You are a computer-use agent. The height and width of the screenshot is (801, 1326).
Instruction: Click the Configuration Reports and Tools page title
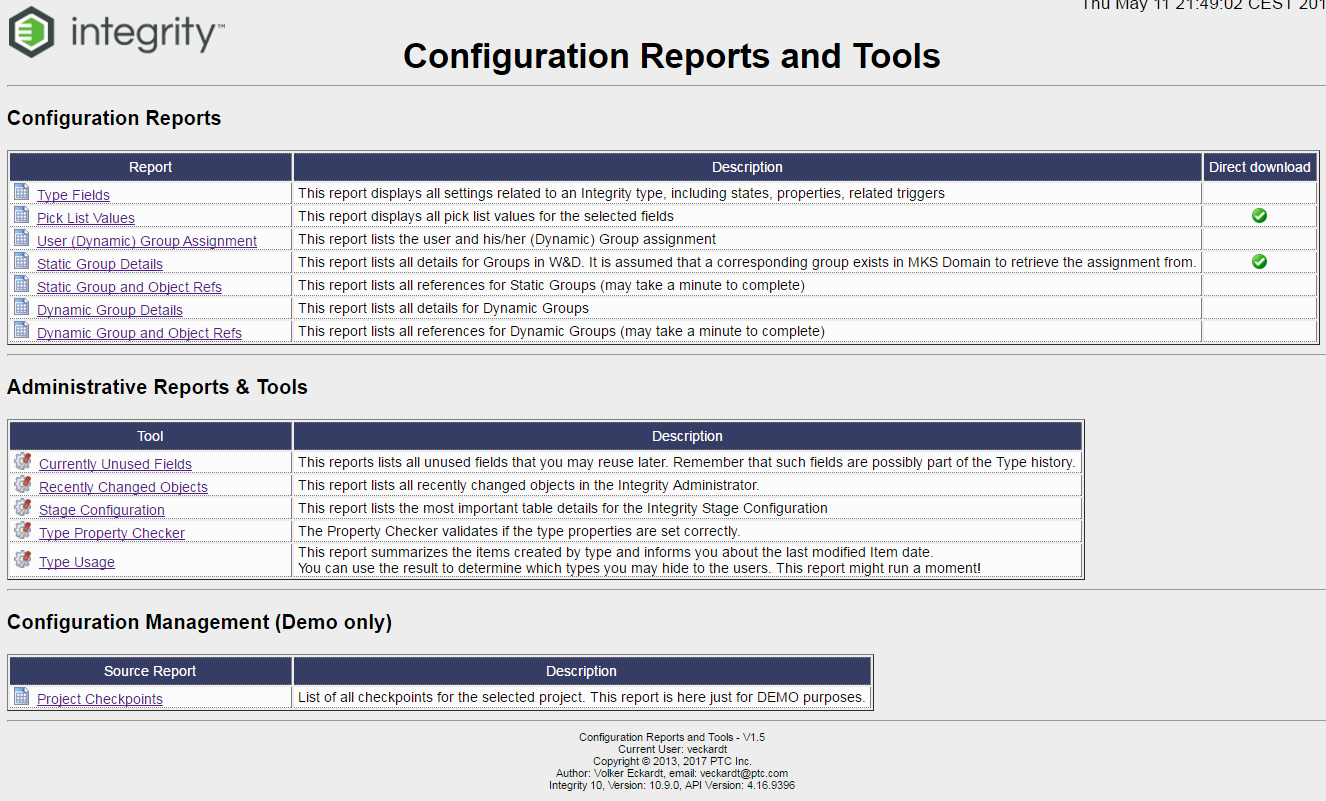point(672,55)
